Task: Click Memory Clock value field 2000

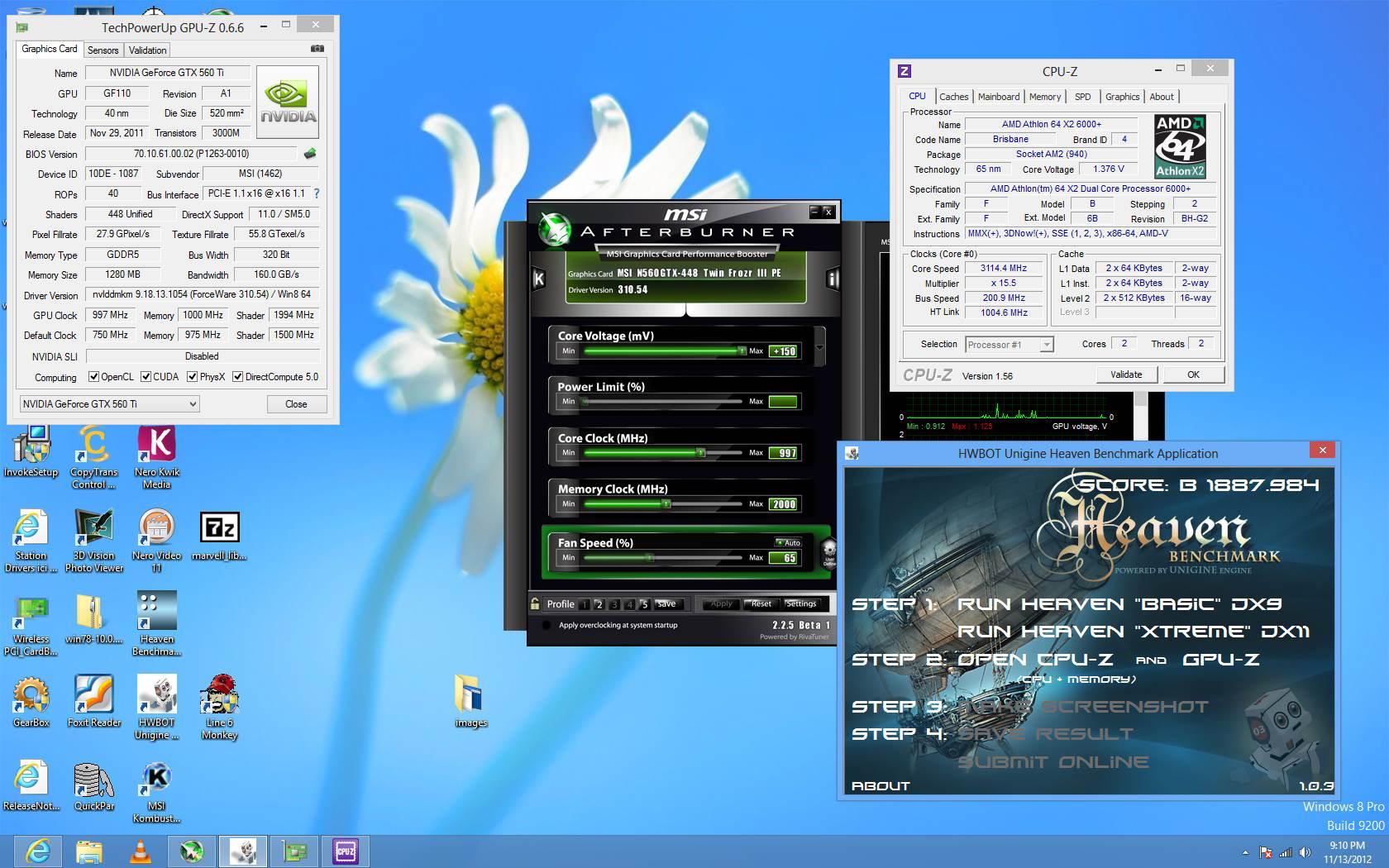Action: coord(783,504)
